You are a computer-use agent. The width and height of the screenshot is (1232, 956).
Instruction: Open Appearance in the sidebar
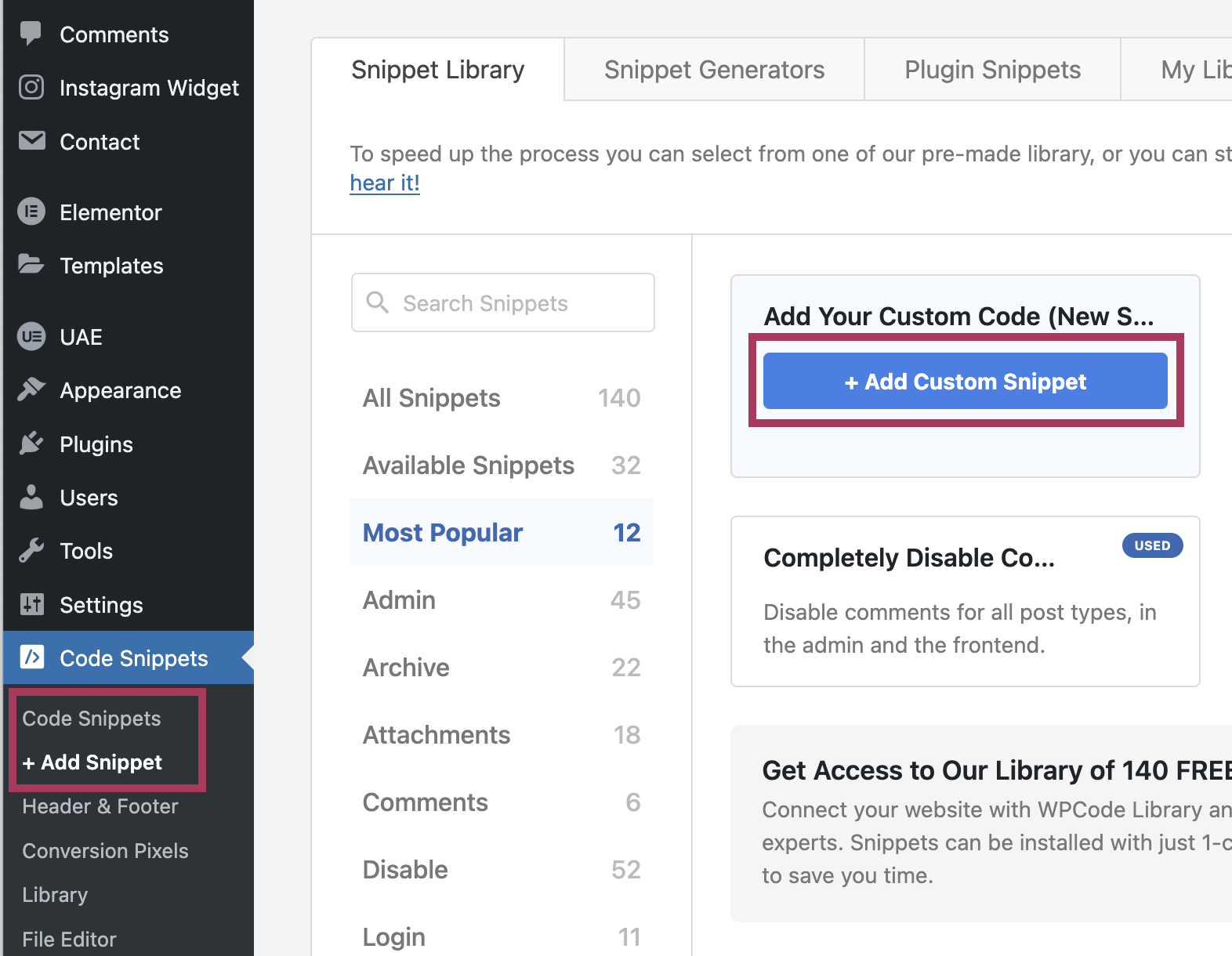click(x=129, y=390)
